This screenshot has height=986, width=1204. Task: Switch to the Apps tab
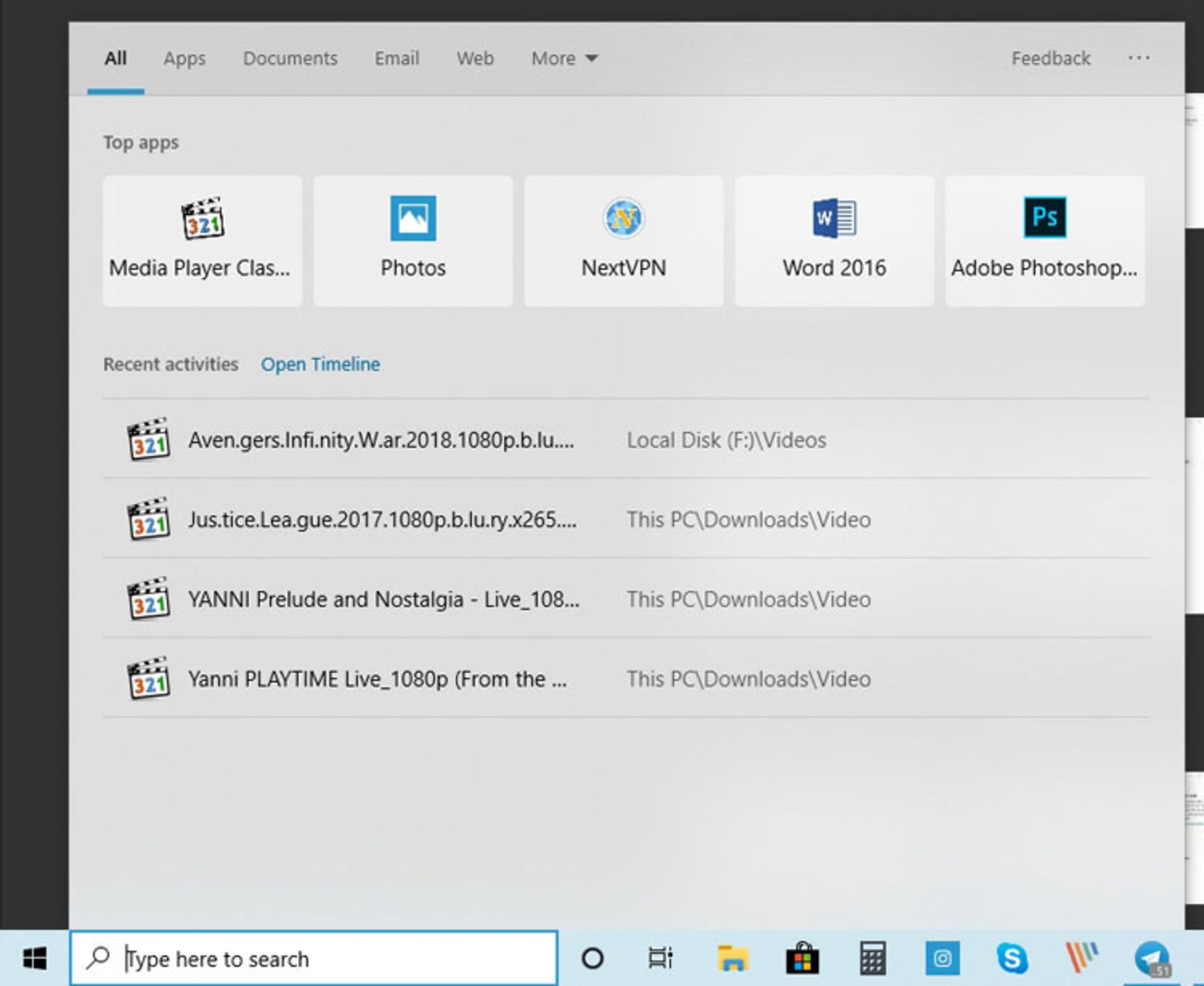coord(184,58)
